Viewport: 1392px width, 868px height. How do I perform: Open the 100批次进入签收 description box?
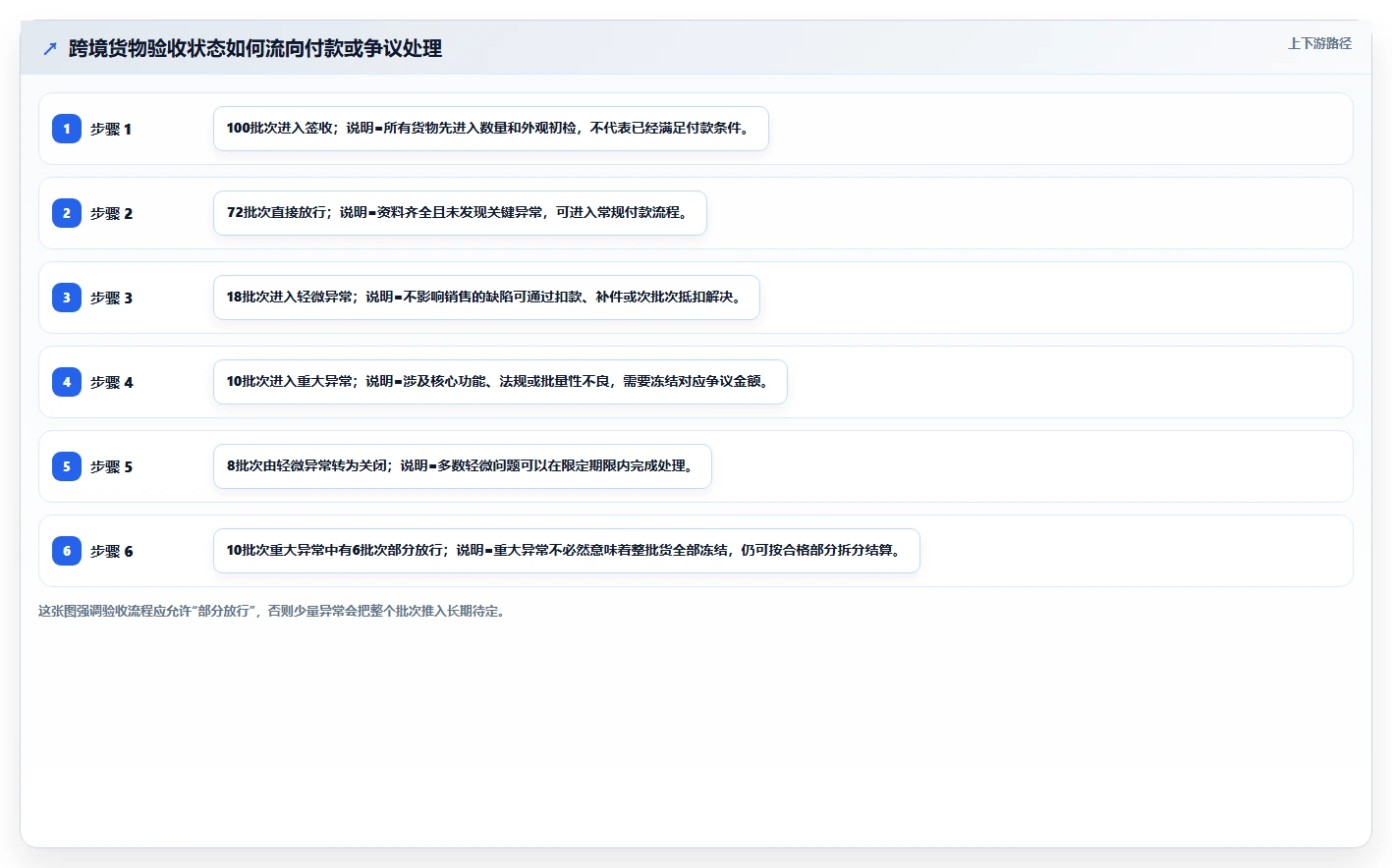pyautogui.click(x=491, y=129)
